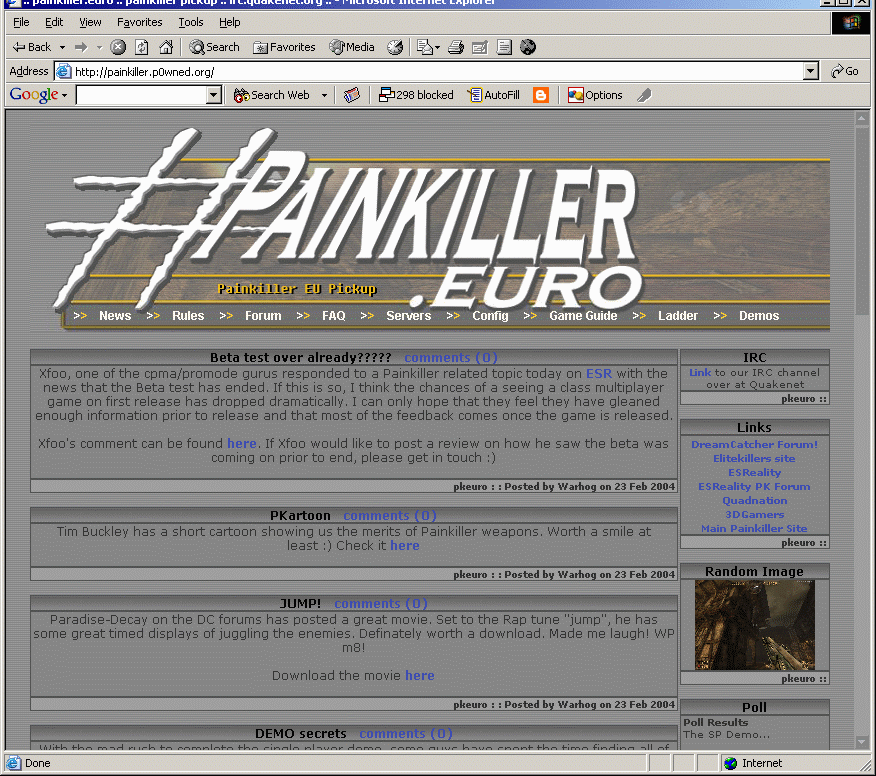This screenshot has width=876, height=776.
Task: Open the Google toolbar logo menu
Action: (38, 95)
